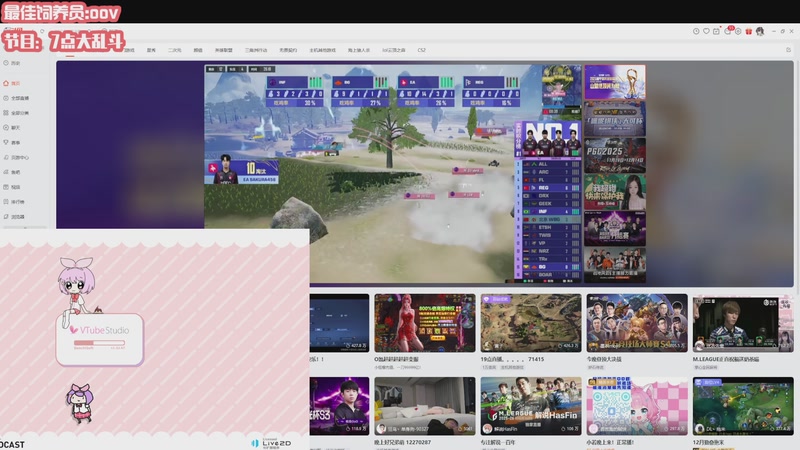Select the golden trophy carousel thumbnail
This screenshot has height=450, width=800.
click(615, 82)
